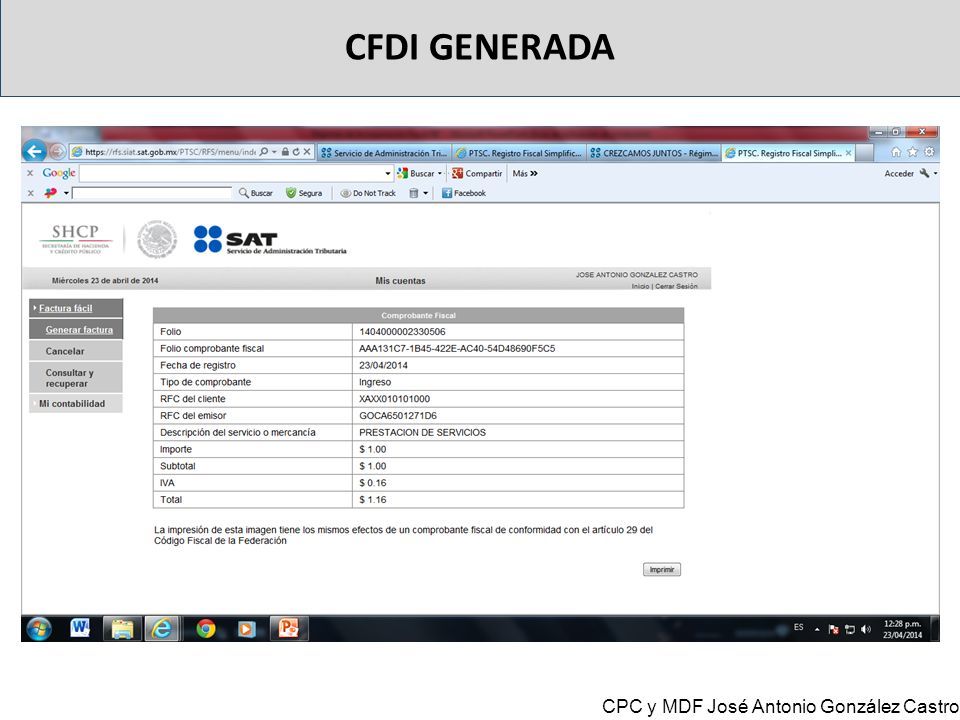This screenshot has width=960, height=720.
Task: Show hidden tray icons arrow
Action: (x=817, y=629)
